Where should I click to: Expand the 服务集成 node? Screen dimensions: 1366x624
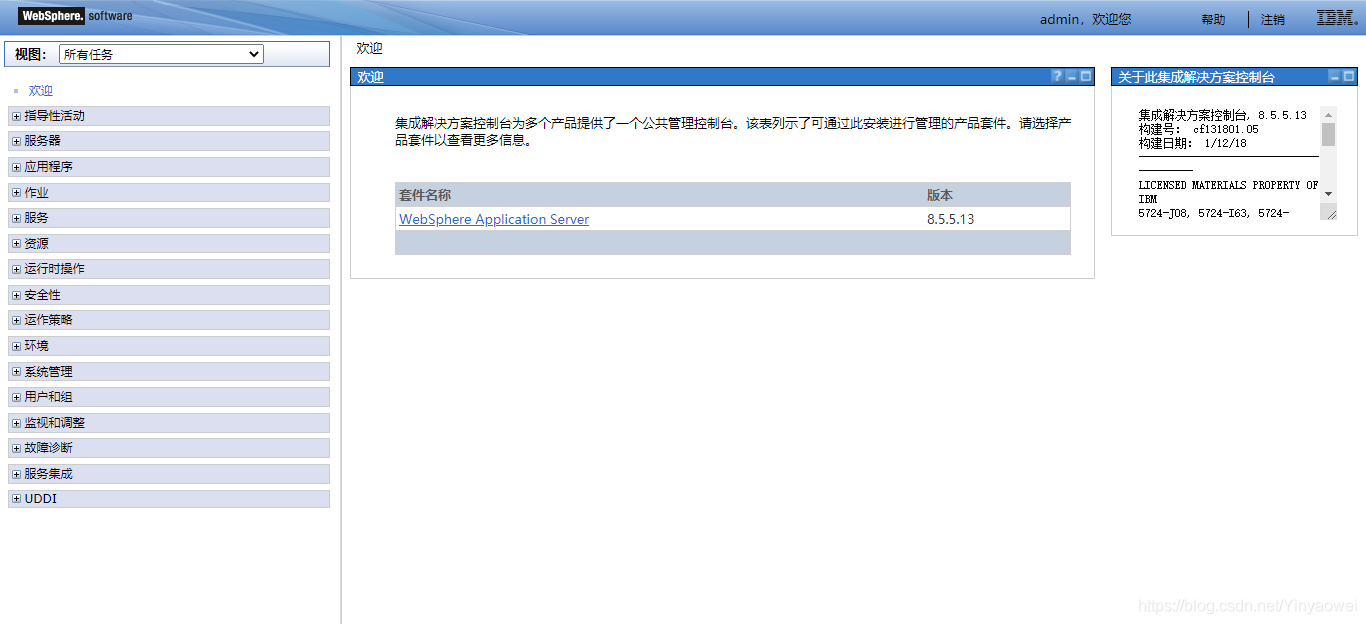16,474
